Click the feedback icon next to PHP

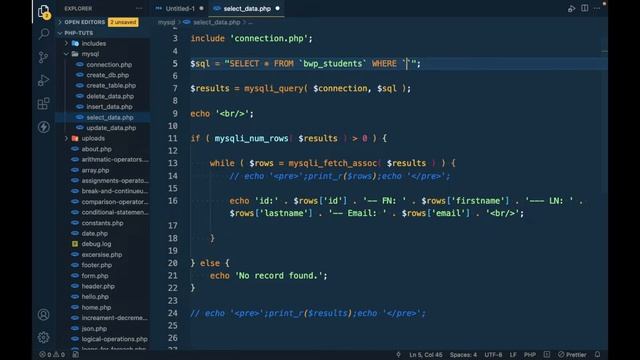click(x=547, y=354)
